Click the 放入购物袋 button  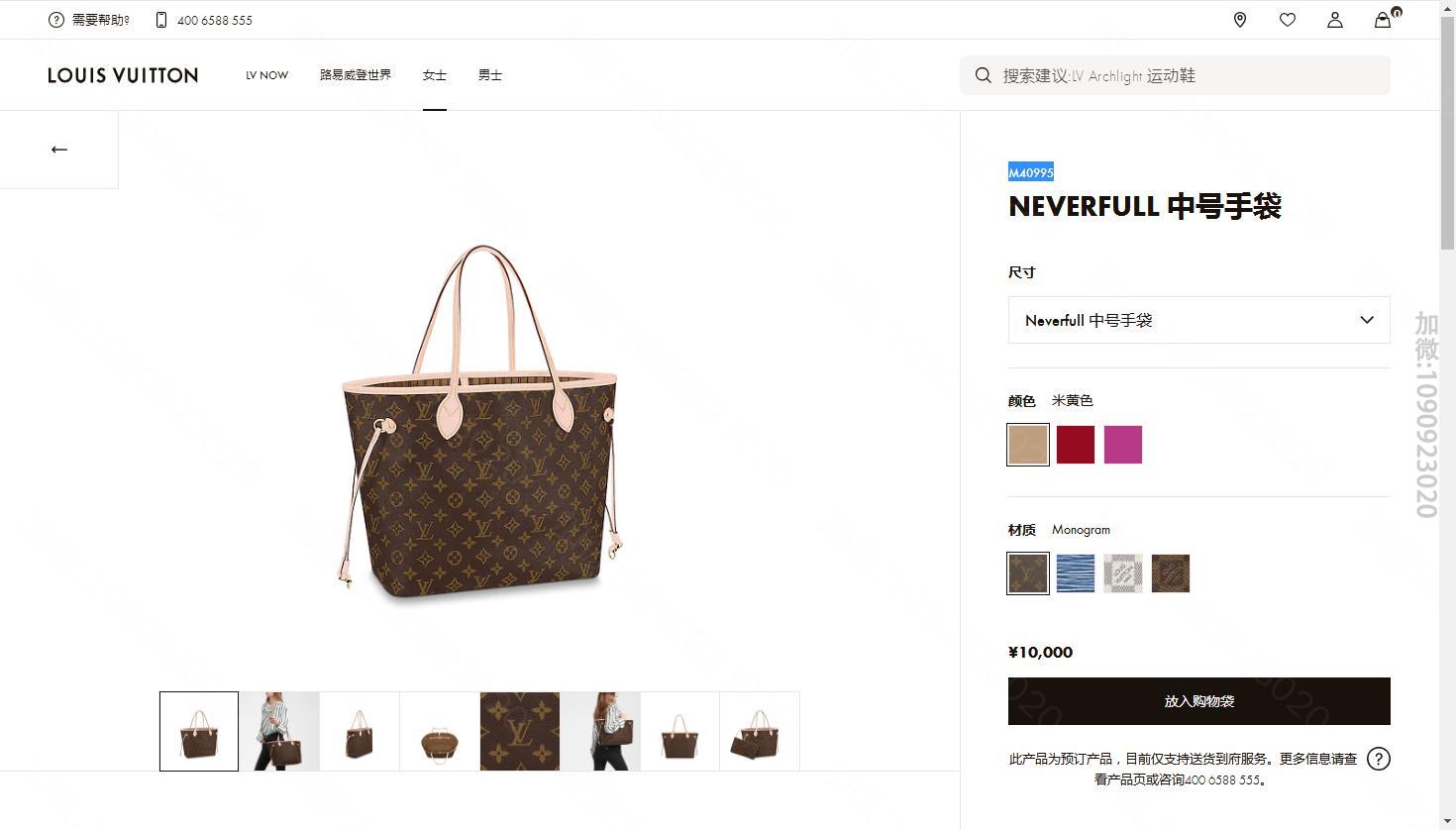(1198, 701)
